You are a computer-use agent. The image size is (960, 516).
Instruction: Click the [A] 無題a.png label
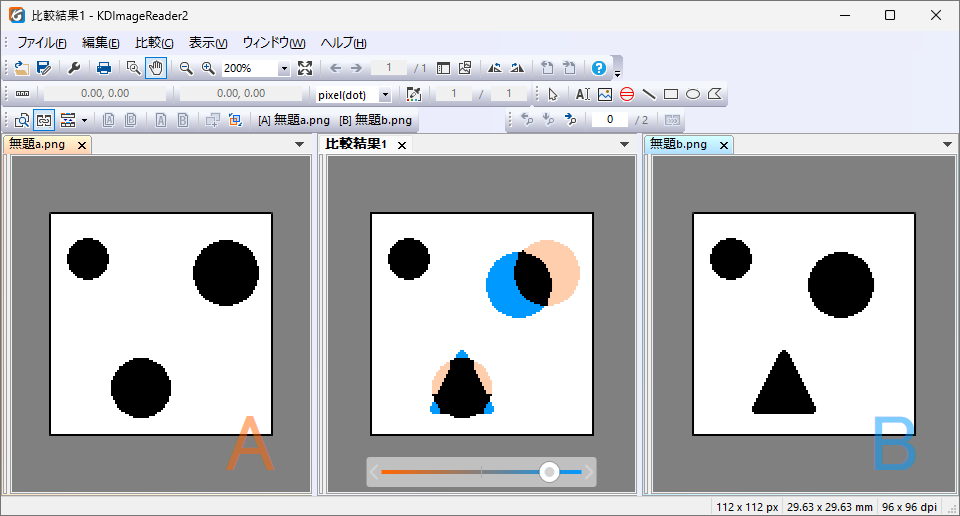(294, 120)
